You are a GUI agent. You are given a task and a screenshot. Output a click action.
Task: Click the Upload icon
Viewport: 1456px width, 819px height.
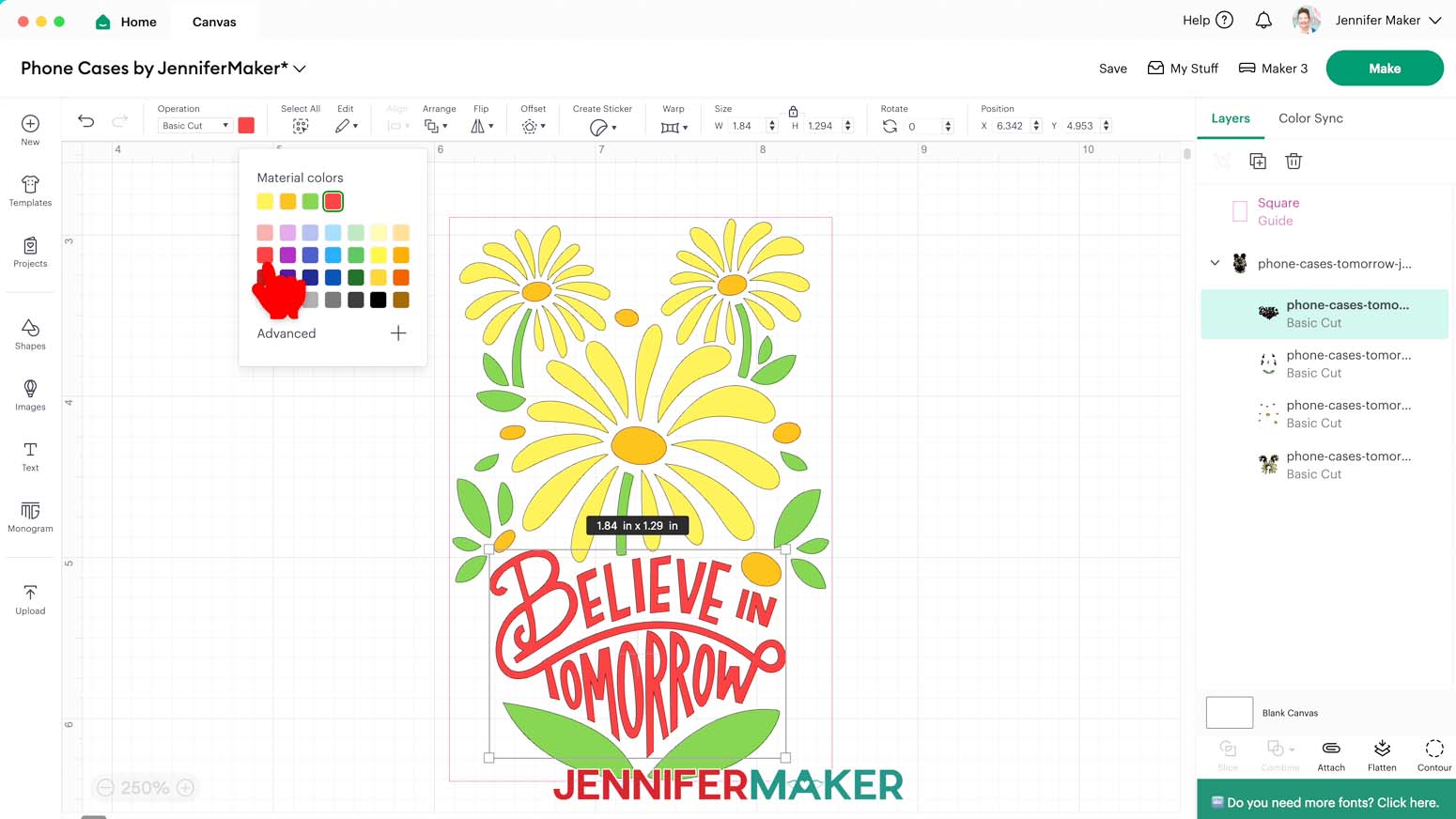tap(30, 593)
